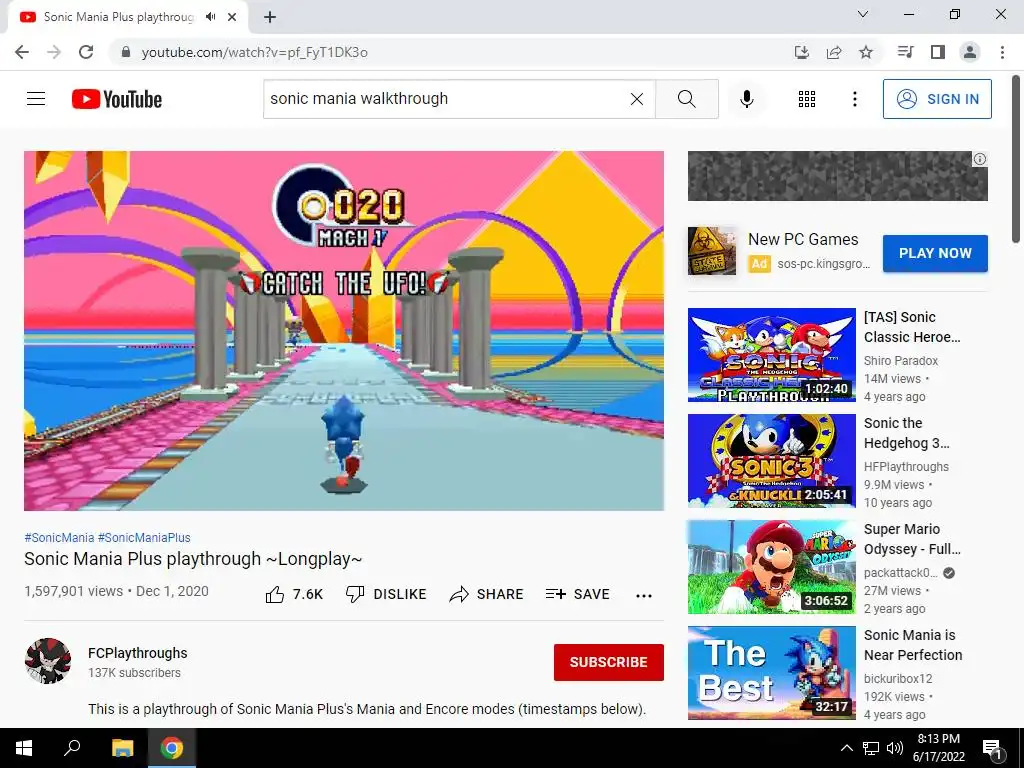Viewport: 1024px width, 768px height.
Task: Open the Windows Start menu
Action: coord(24,748)
